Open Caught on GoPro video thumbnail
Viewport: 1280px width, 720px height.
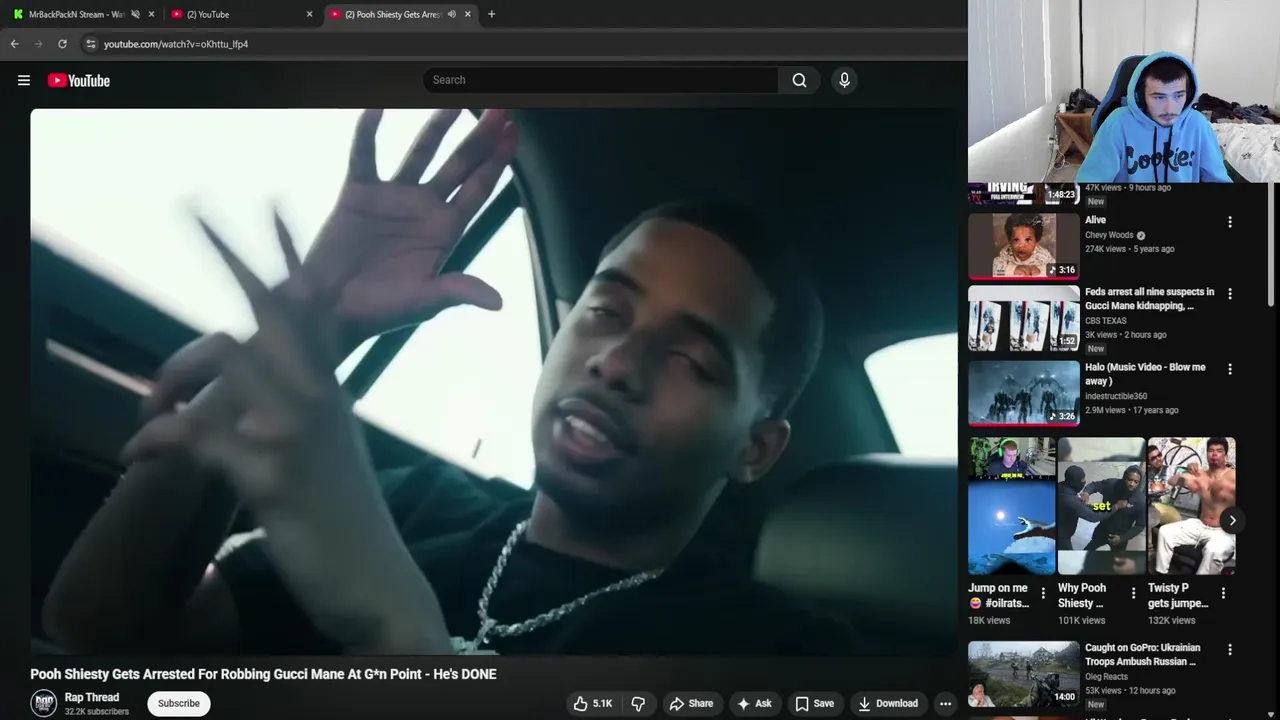point(1024,674)
